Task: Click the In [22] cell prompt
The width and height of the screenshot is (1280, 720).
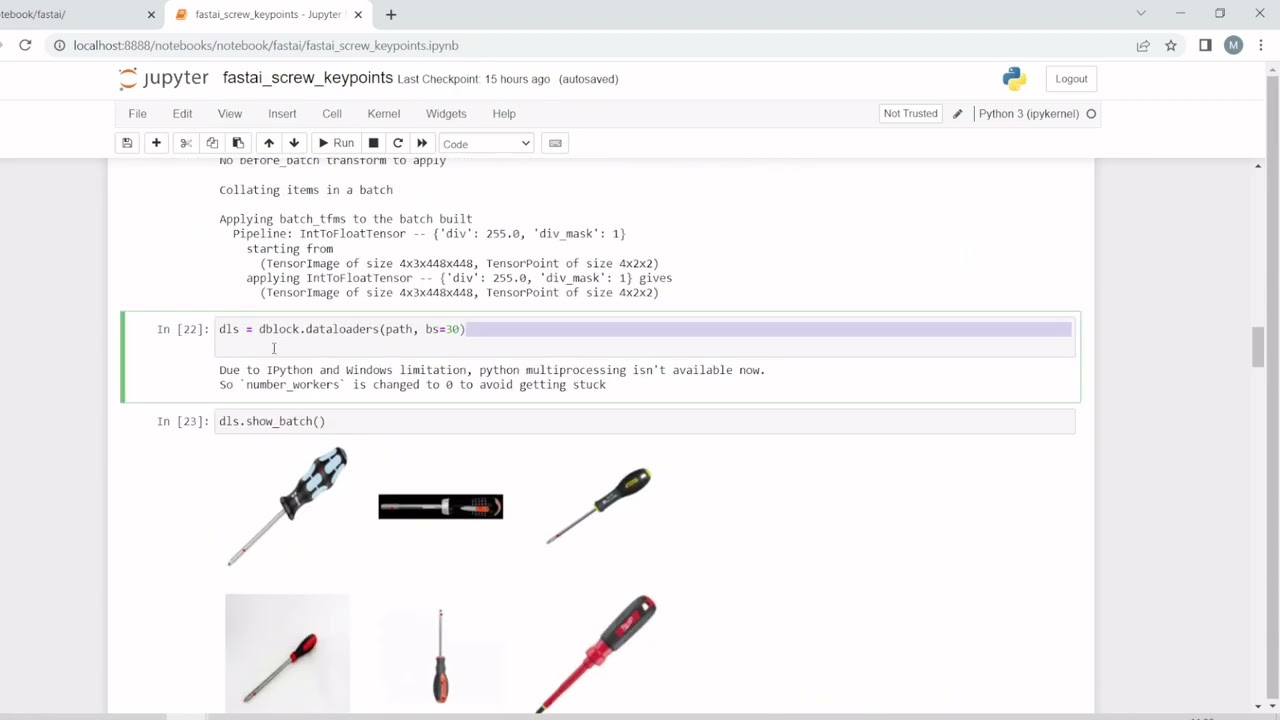Action: pos(183,329)
